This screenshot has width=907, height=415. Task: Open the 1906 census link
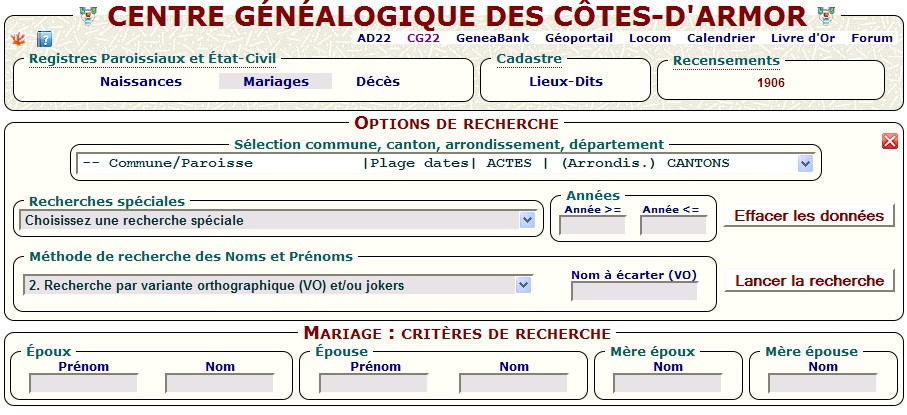pos(771,83)
